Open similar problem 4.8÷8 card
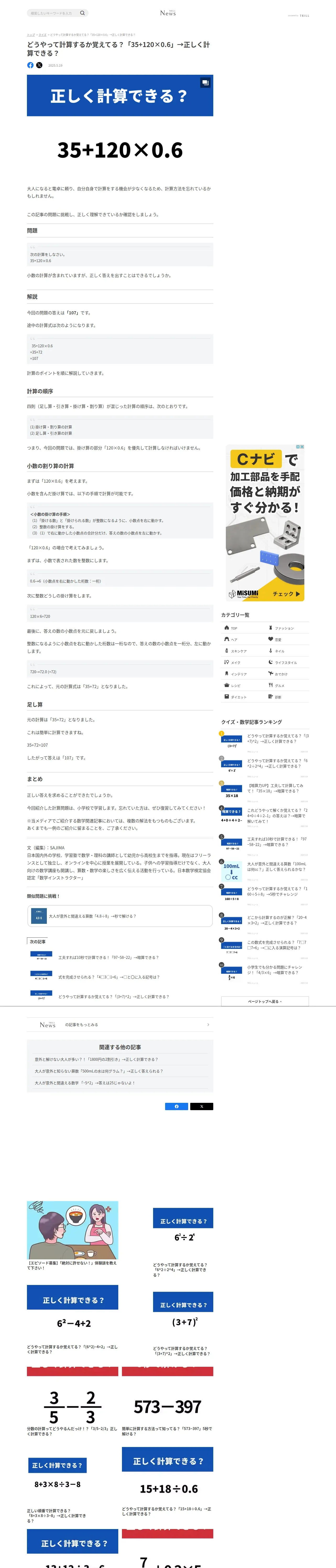Screen dimensions: 336x1568 pyautogui.click(x=120, y=916)
